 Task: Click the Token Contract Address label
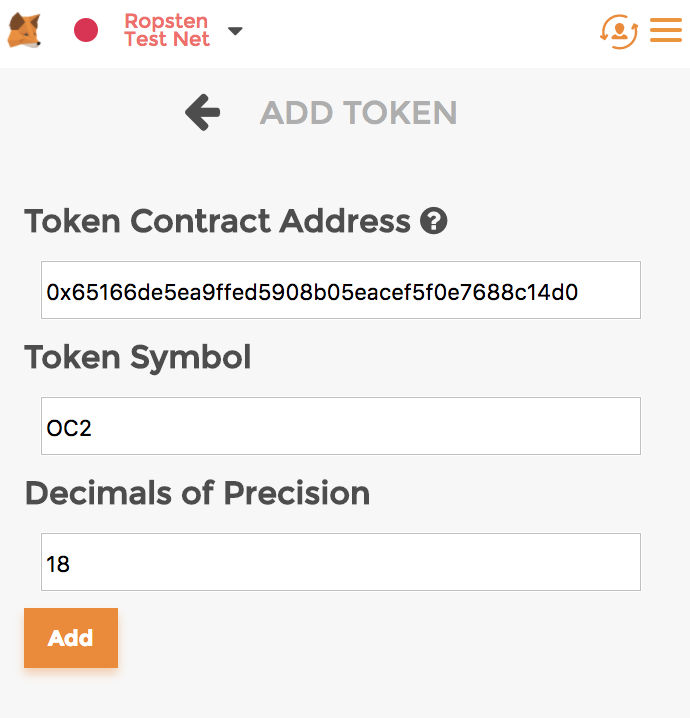pos(217,221)
